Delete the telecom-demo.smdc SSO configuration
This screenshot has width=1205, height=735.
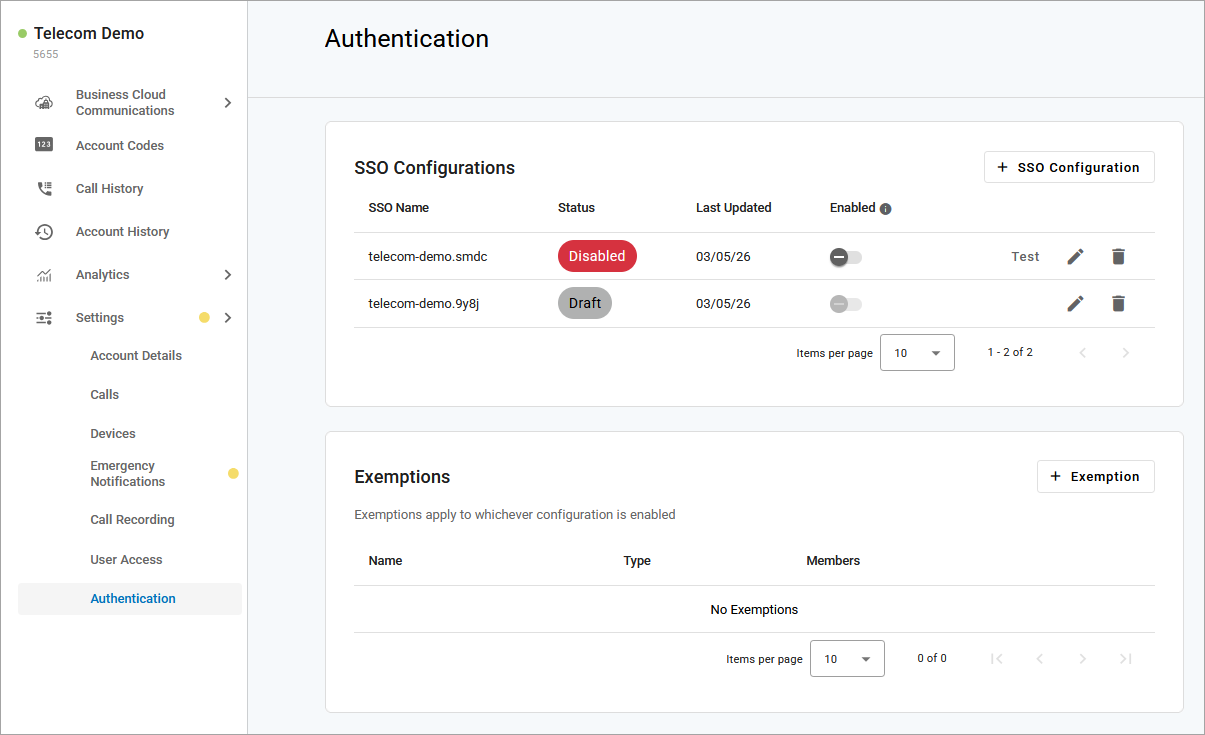pyautogui.click(x=1118, y=257)
